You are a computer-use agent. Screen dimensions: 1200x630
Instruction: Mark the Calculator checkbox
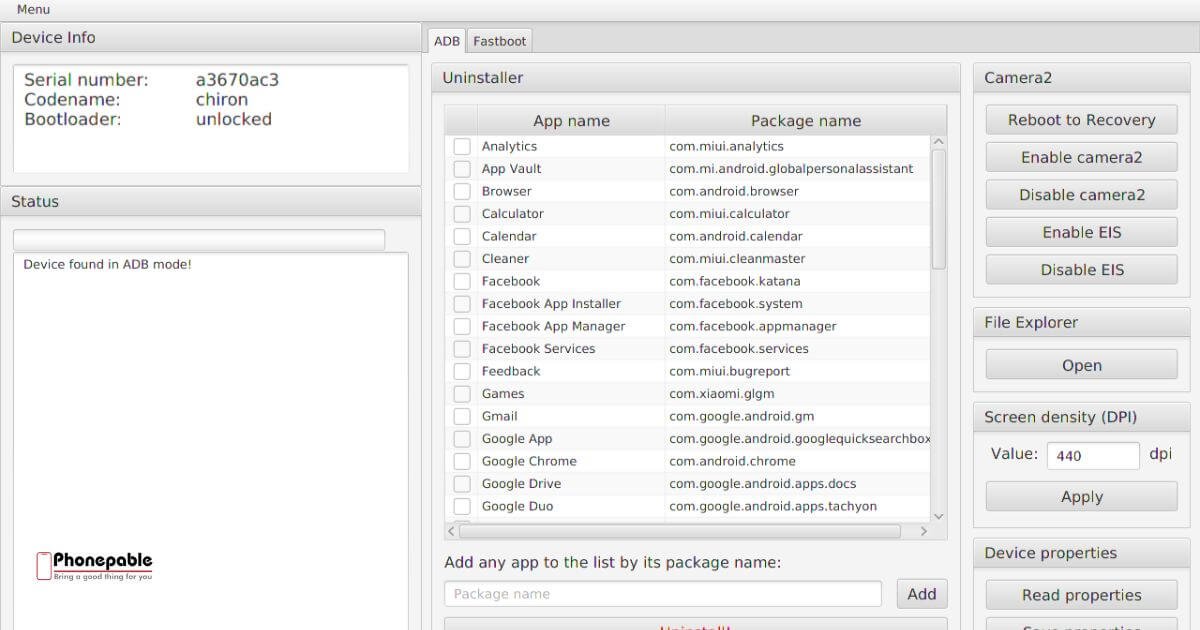(x=462, y=214)
